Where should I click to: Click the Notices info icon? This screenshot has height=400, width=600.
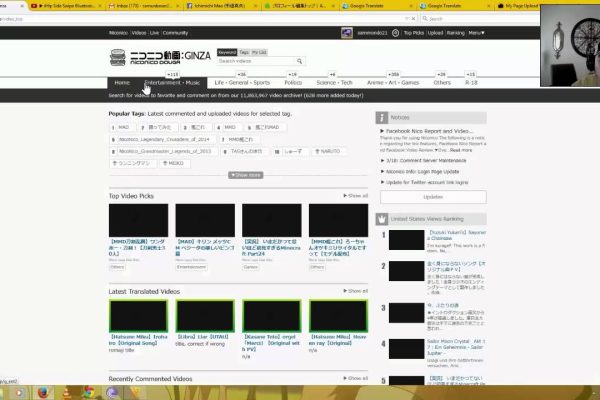382,118
